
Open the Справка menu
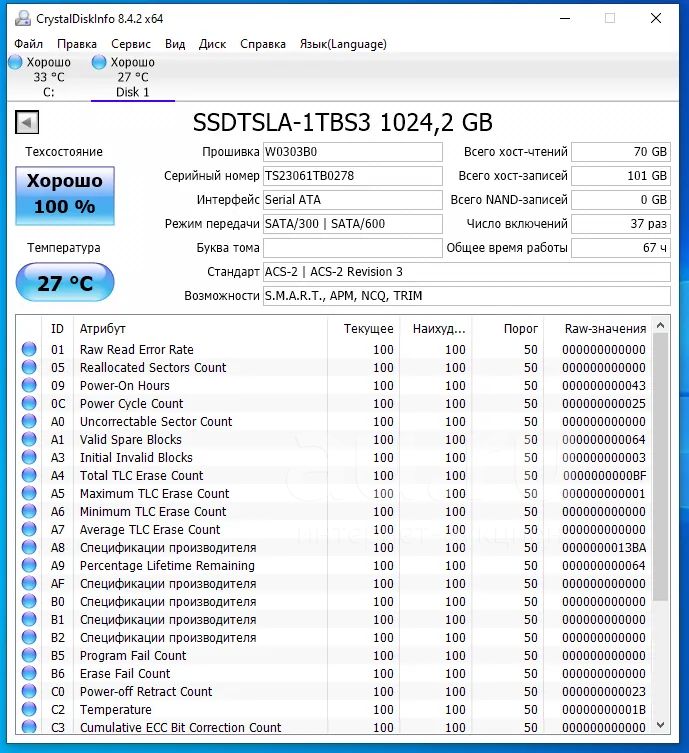(263, 44)
